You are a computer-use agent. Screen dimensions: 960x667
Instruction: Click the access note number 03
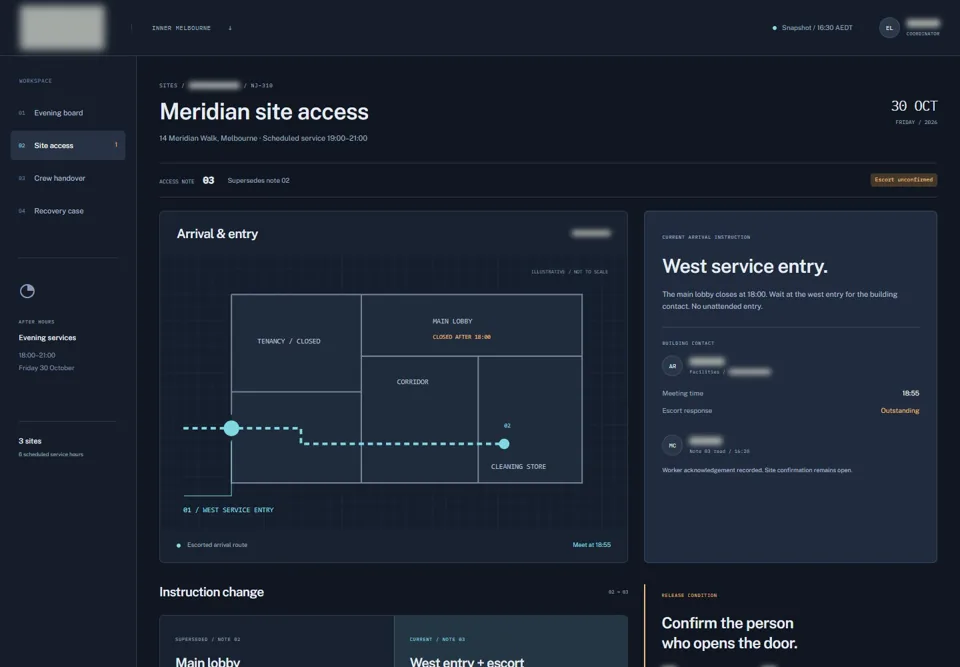pos(208,181)
